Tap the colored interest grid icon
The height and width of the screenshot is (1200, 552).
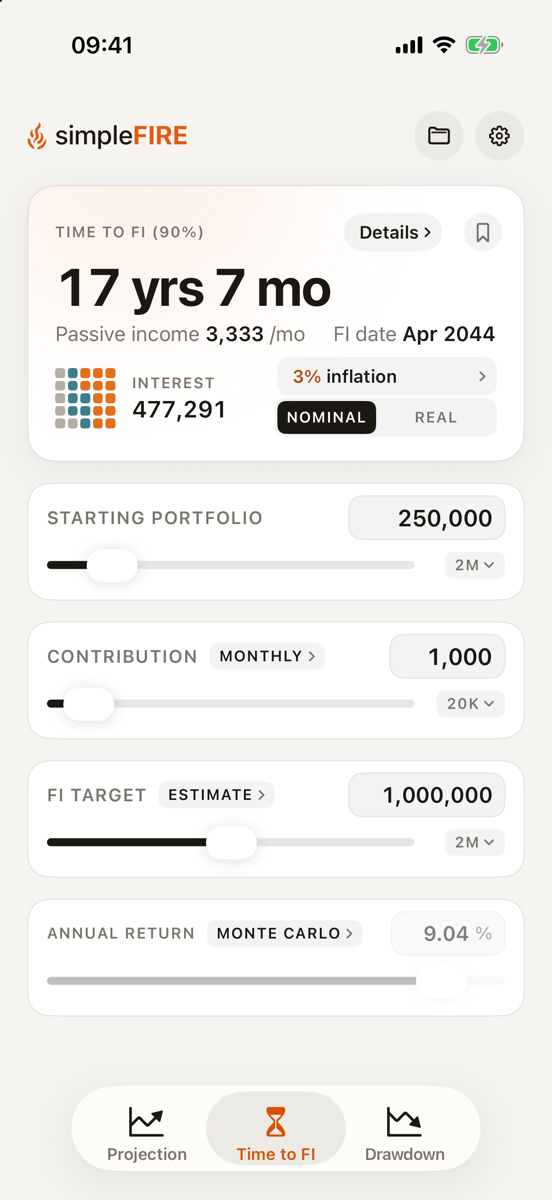(85, 398)
